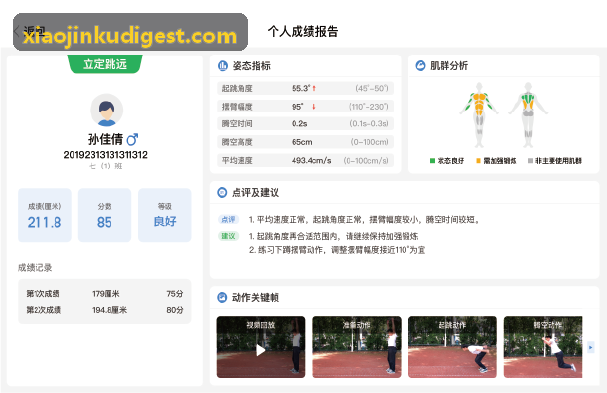Open the 腾空动作 keyframe thumbnail

click(543, 347)
